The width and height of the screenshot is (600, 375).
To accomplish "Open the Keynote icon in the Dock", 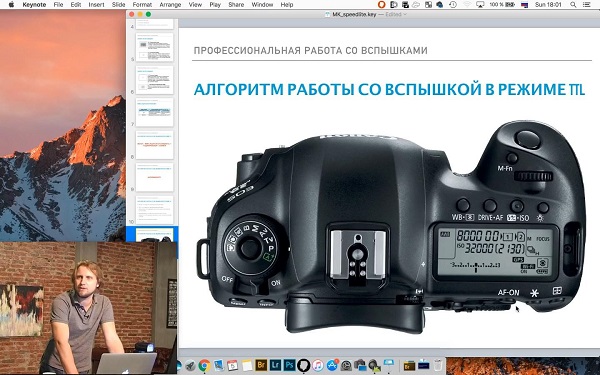I will click(389, 364).
